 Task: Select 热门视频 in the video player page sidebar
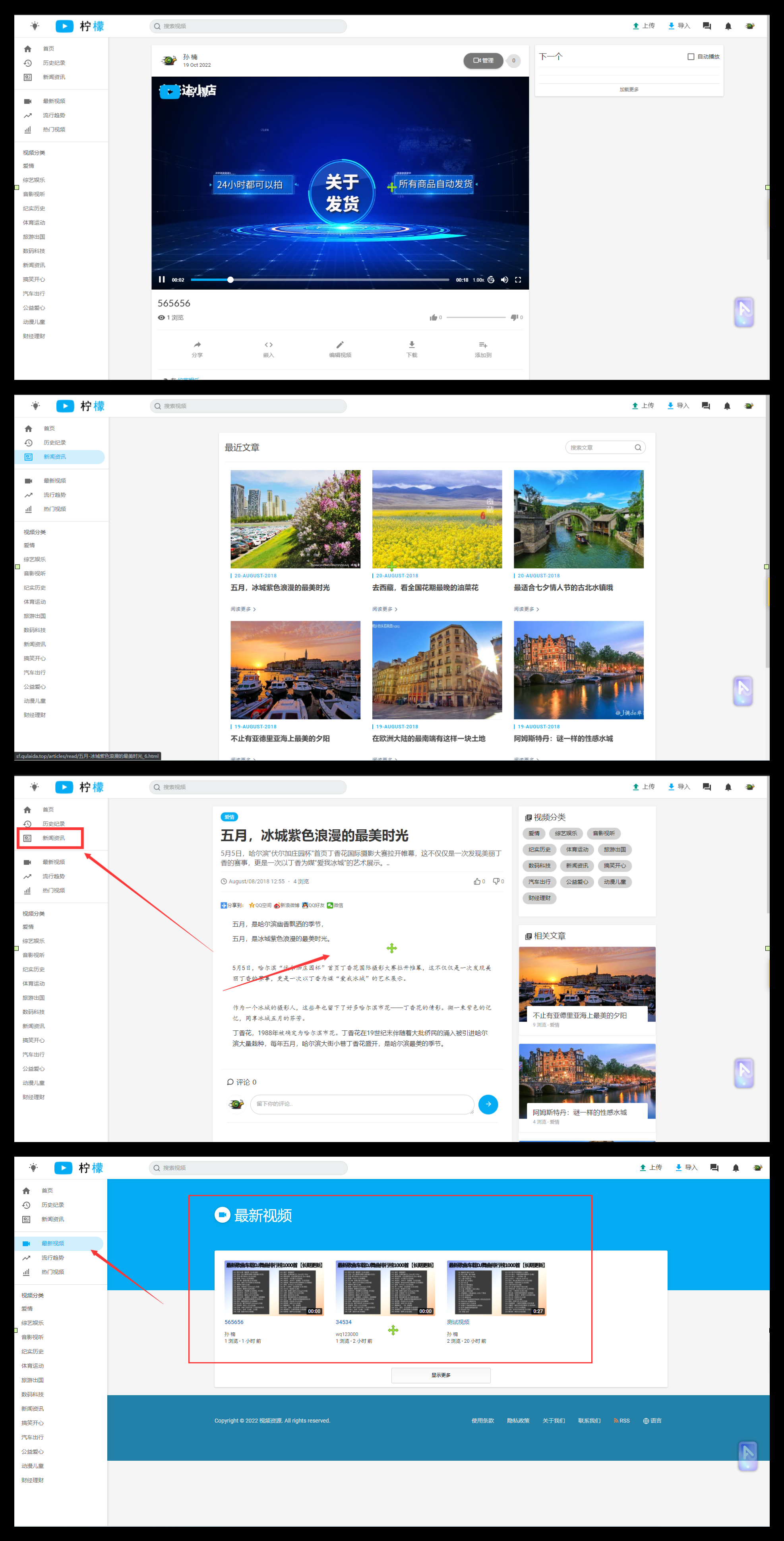click(x=54, y=130)
